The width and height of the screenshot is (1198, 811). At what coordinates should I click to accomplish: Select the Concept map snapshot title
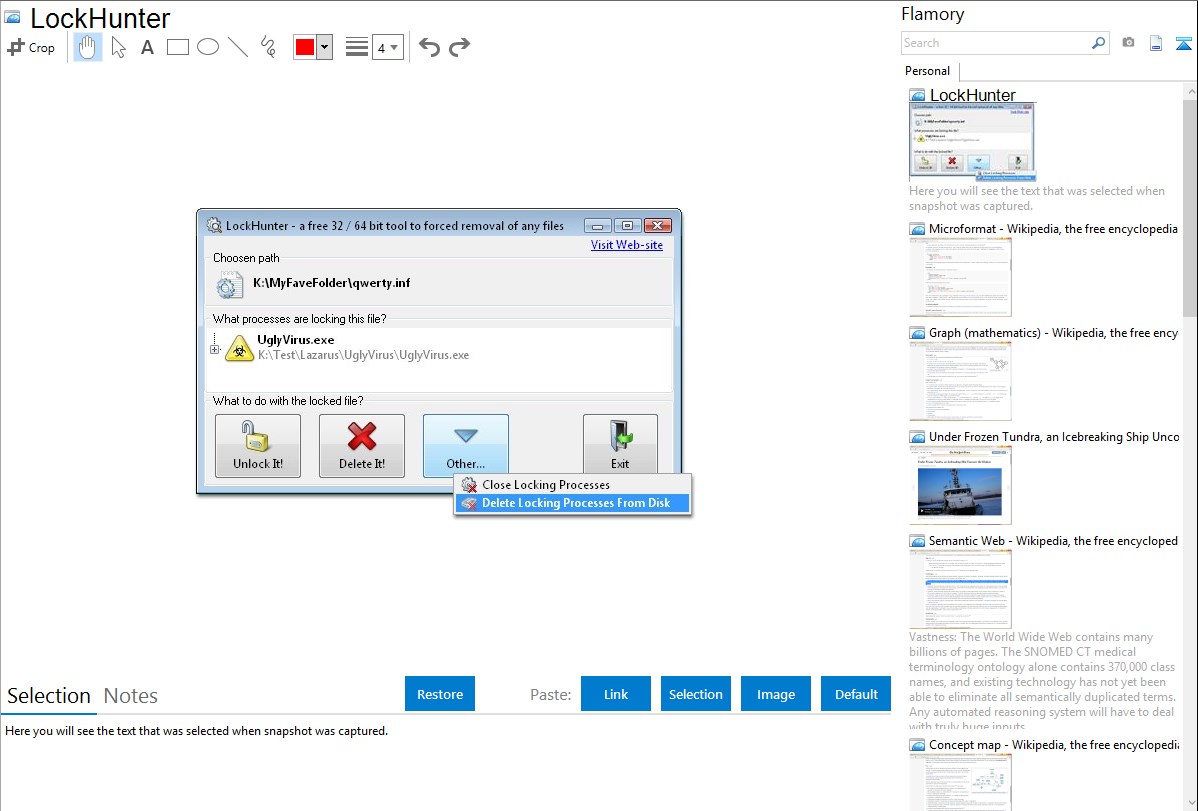pyautogui.click(x=1053, y=744)
